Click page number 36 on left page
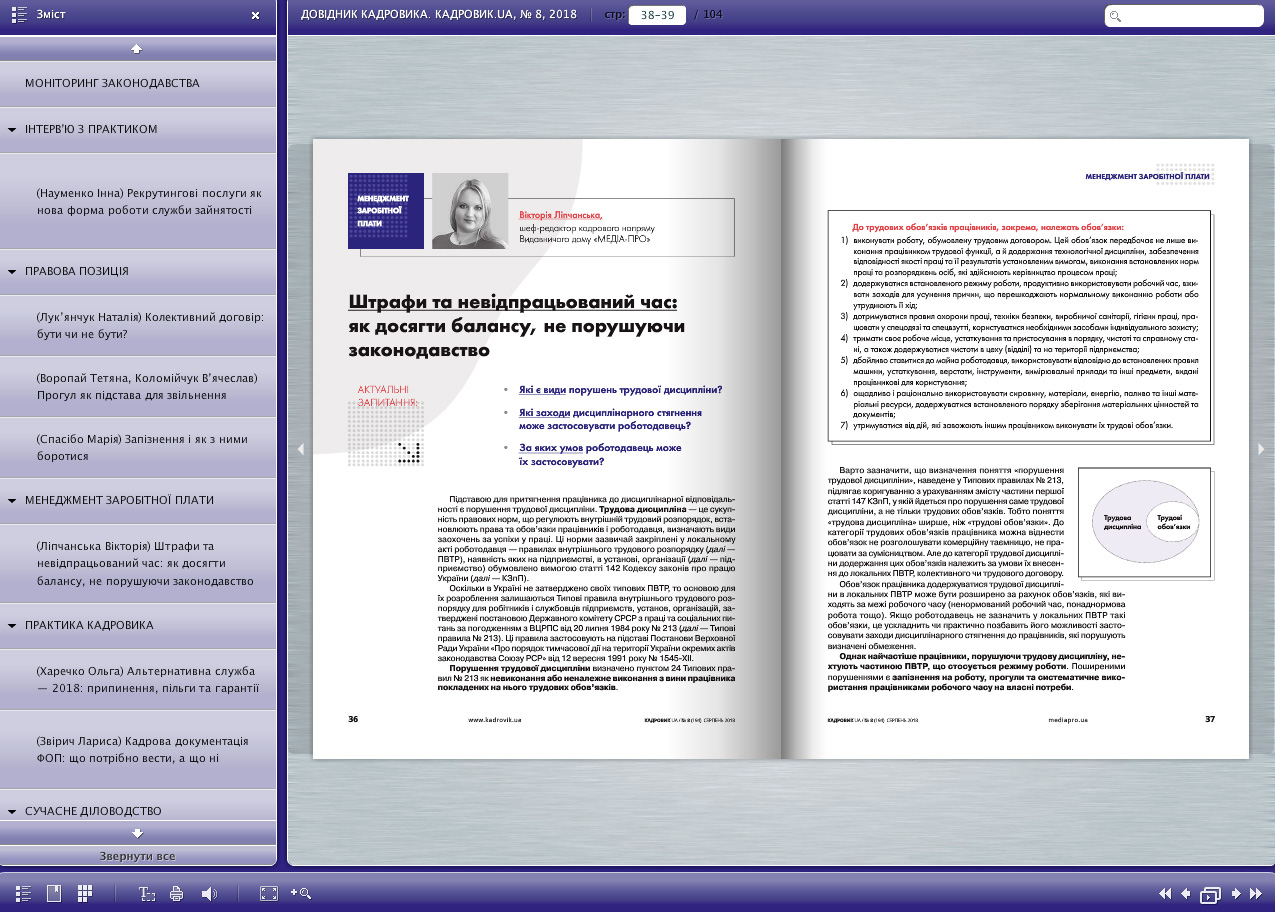 pos(353,719)
